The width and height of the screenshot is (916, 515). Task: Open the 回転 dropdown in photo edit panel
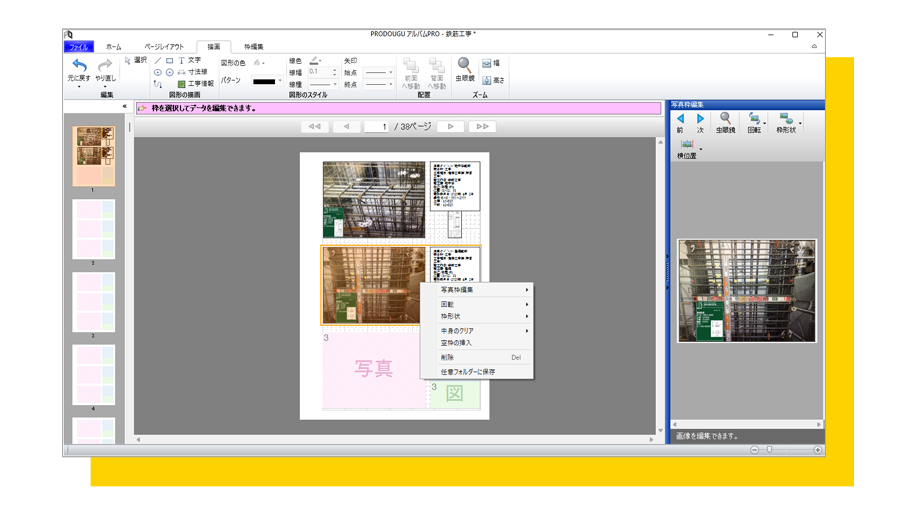click(766, 123)
